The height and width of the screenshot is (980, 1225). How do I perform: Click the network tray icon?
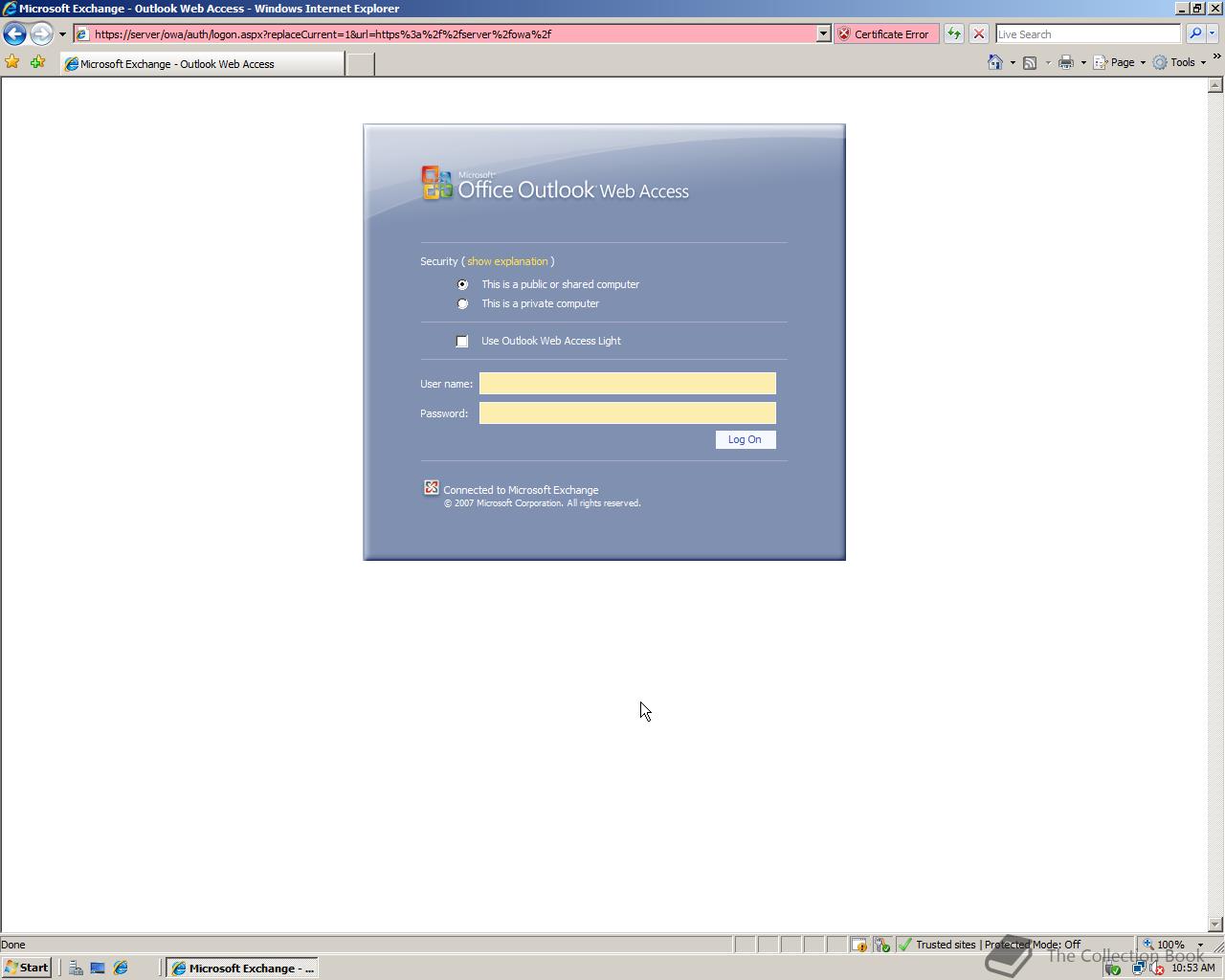pos(1138,969)
